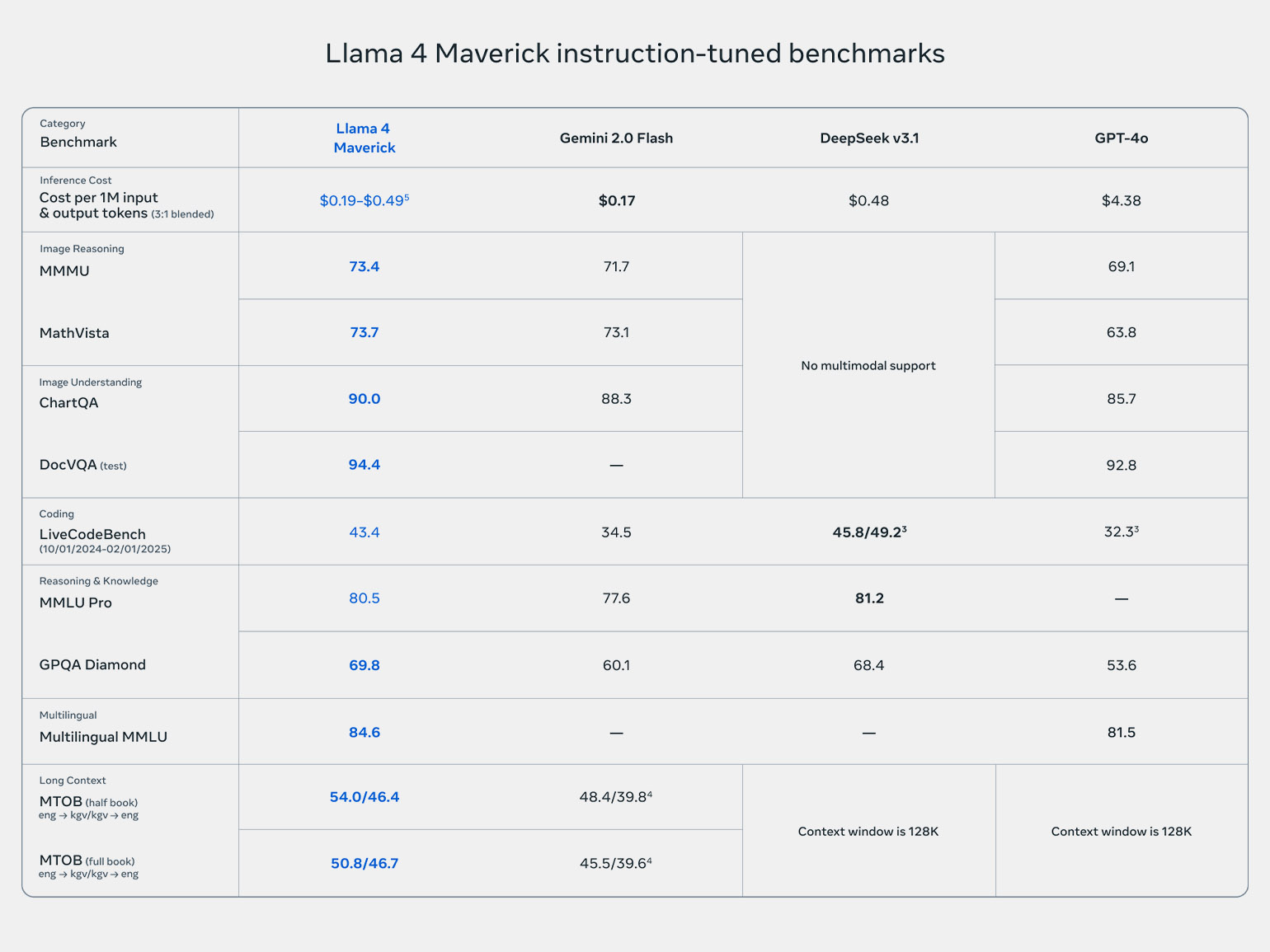Click the DocVQA (test) row label
The height and width of the screenshot is (952, 1270).
tap(82, 465)
